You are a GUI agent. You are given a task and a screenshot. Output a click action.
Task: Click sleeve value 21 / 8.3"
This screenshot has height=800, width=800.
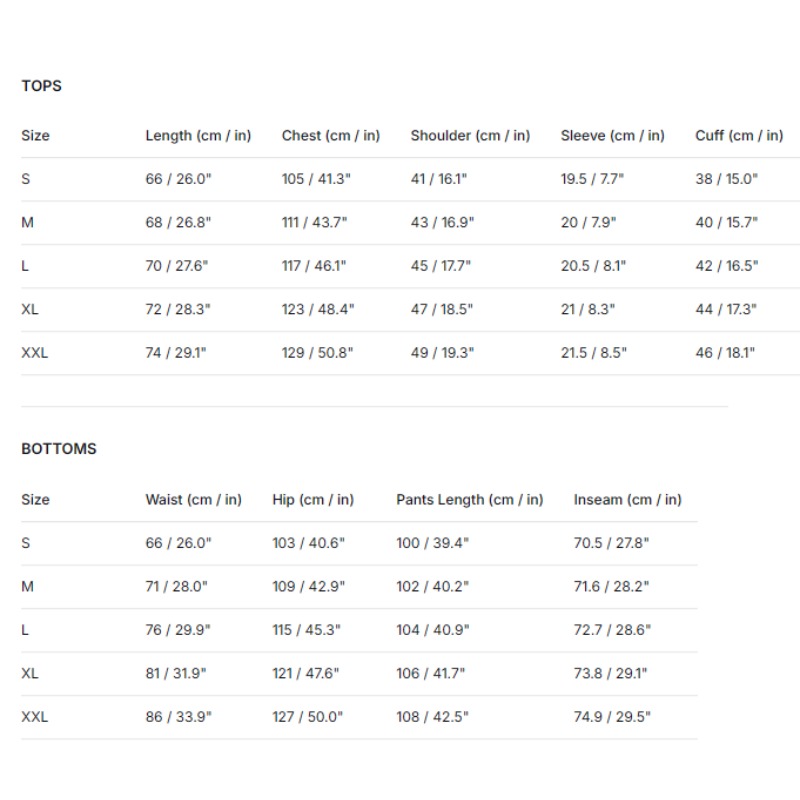point(588,309)
